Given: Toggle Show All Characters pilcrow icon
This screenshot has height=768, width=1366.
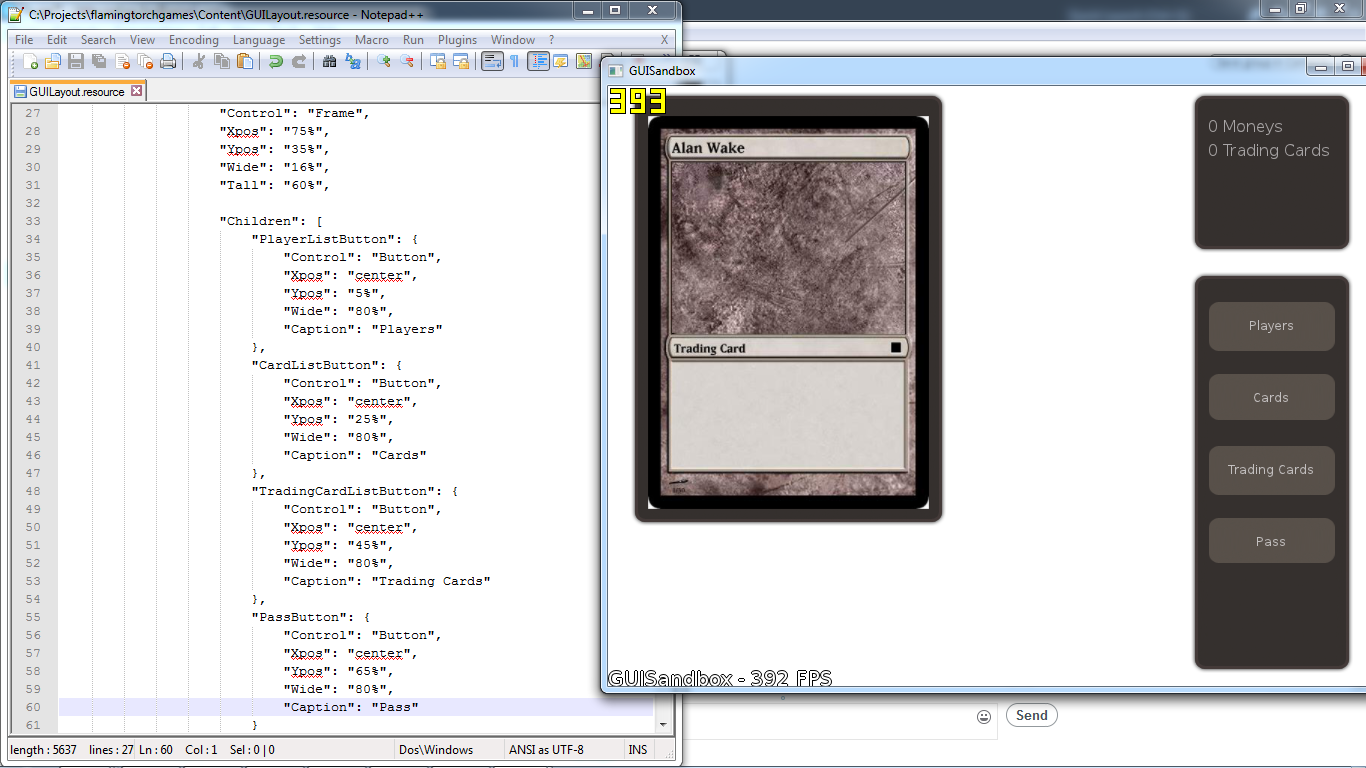Looking at the screenshot, I should click(x=514, y=61).
